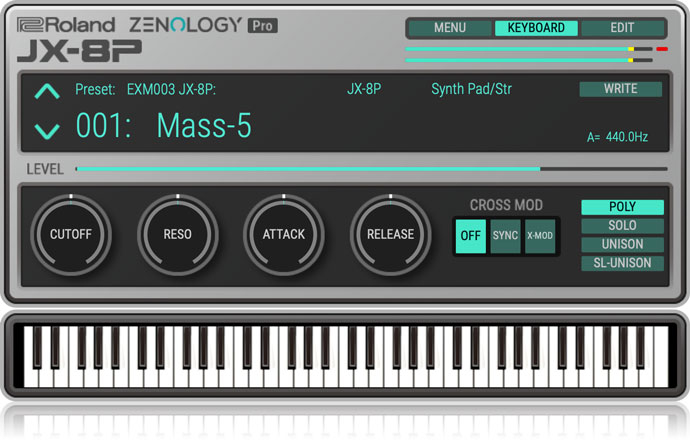Open the EDIT tab
The width and height of the screenshot is (690, 448).
point(622,28)
